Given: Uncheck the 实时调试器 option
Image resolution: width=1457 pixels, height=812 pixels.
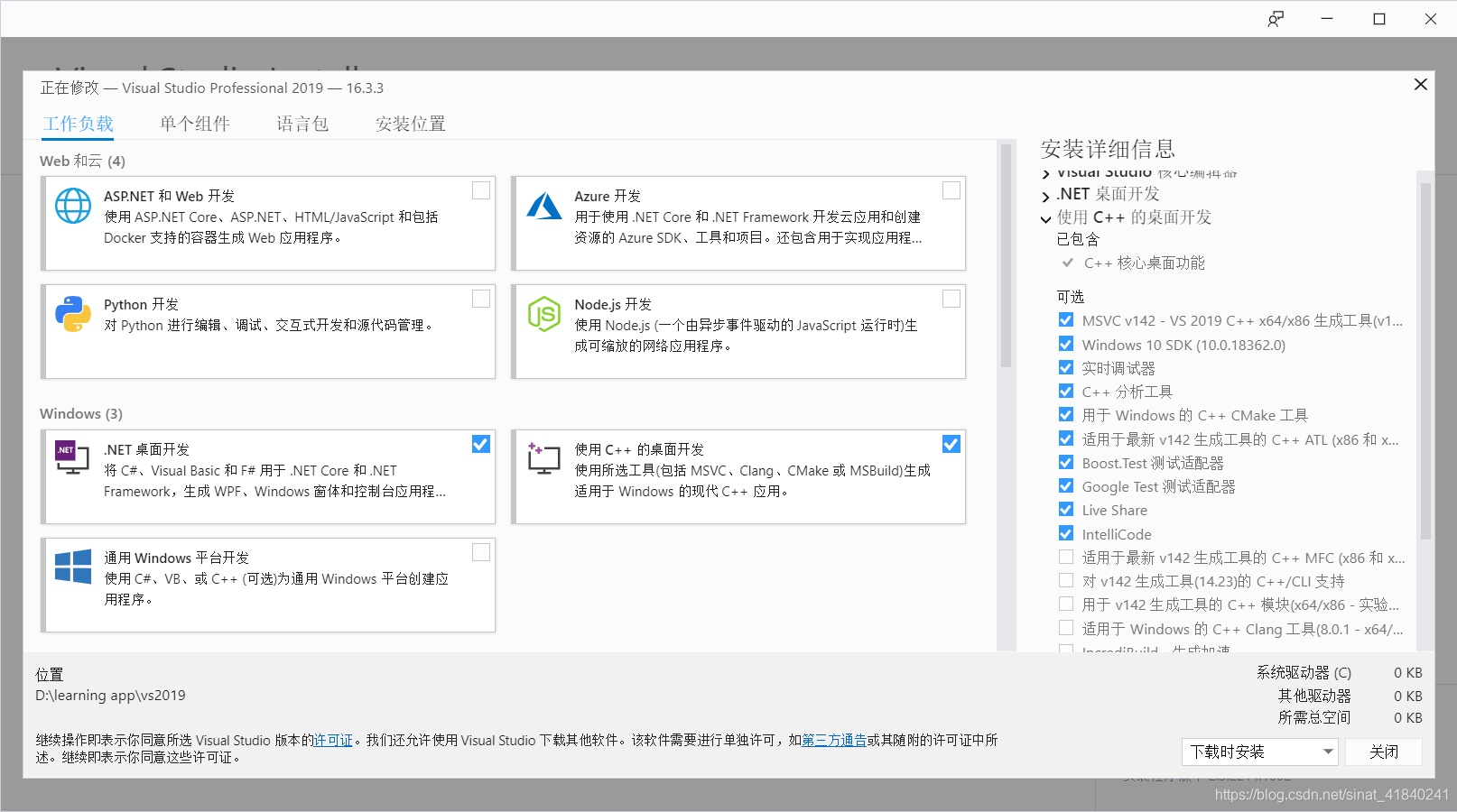Looking at the screenshot, I should [1066, 367].
